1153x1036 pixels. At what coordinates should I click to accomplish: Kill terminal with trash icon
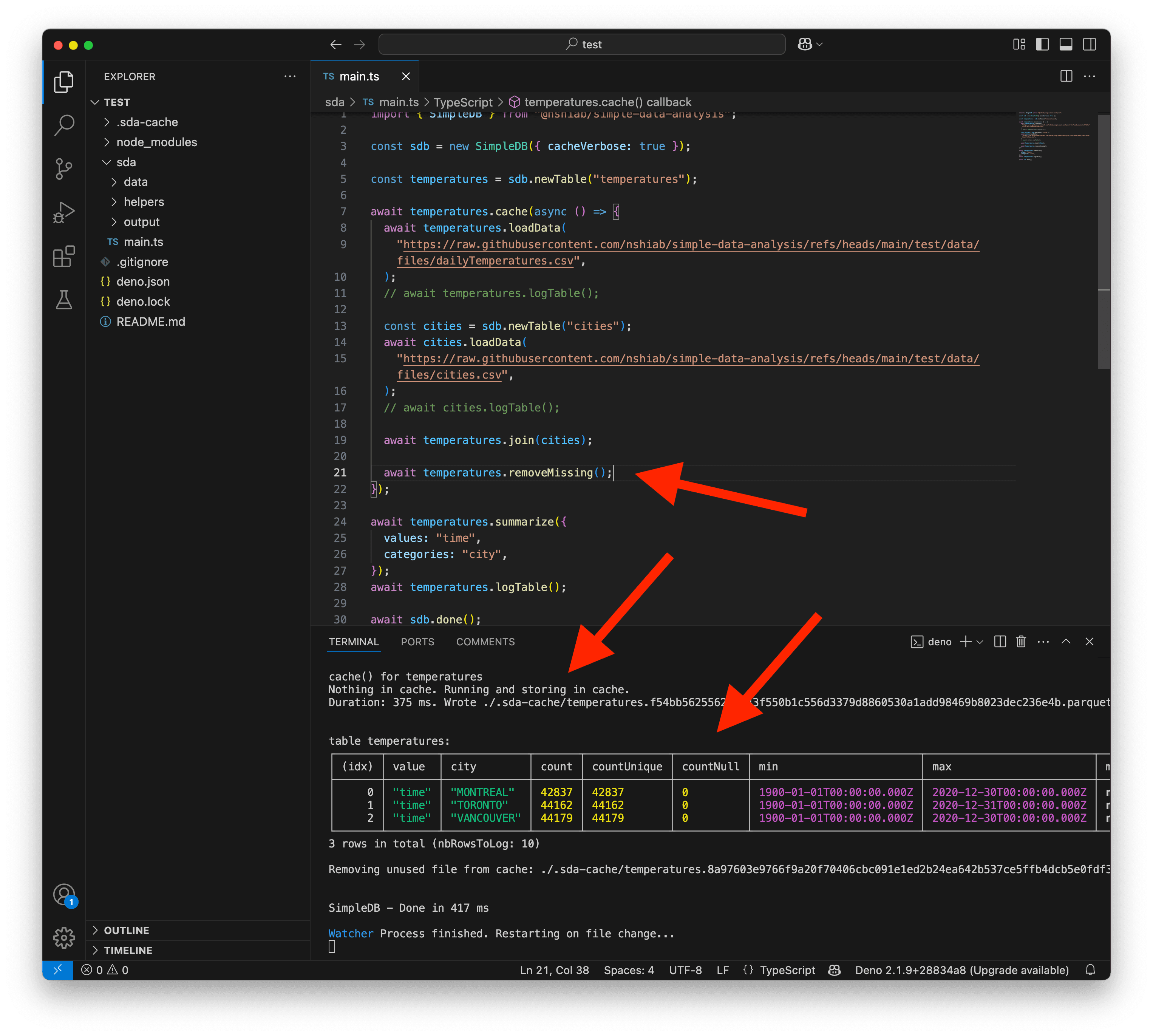coord(1021,642)
